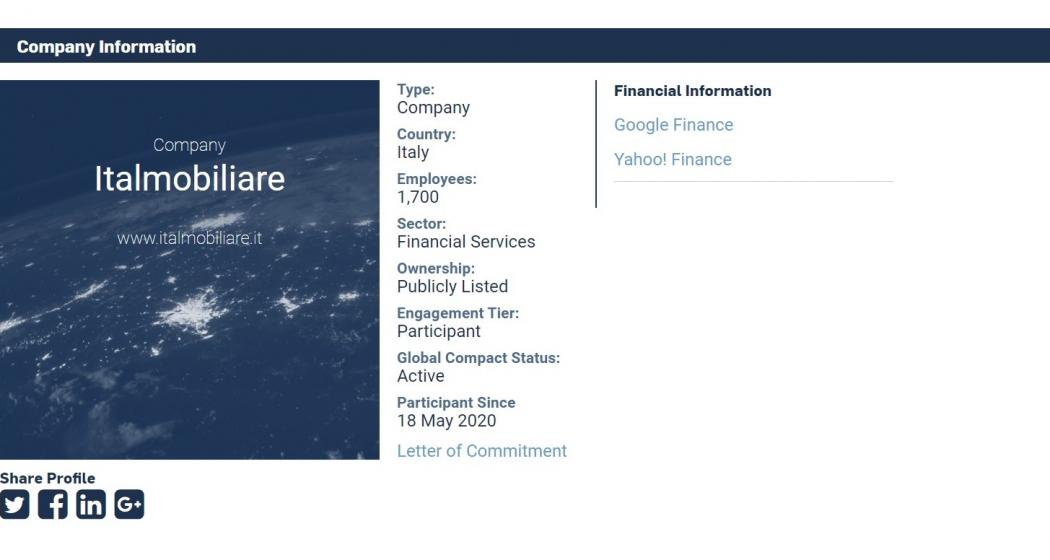Click the 'Participant Since' label
Viewport: 1050px width, 560px height.
(456, 403)
